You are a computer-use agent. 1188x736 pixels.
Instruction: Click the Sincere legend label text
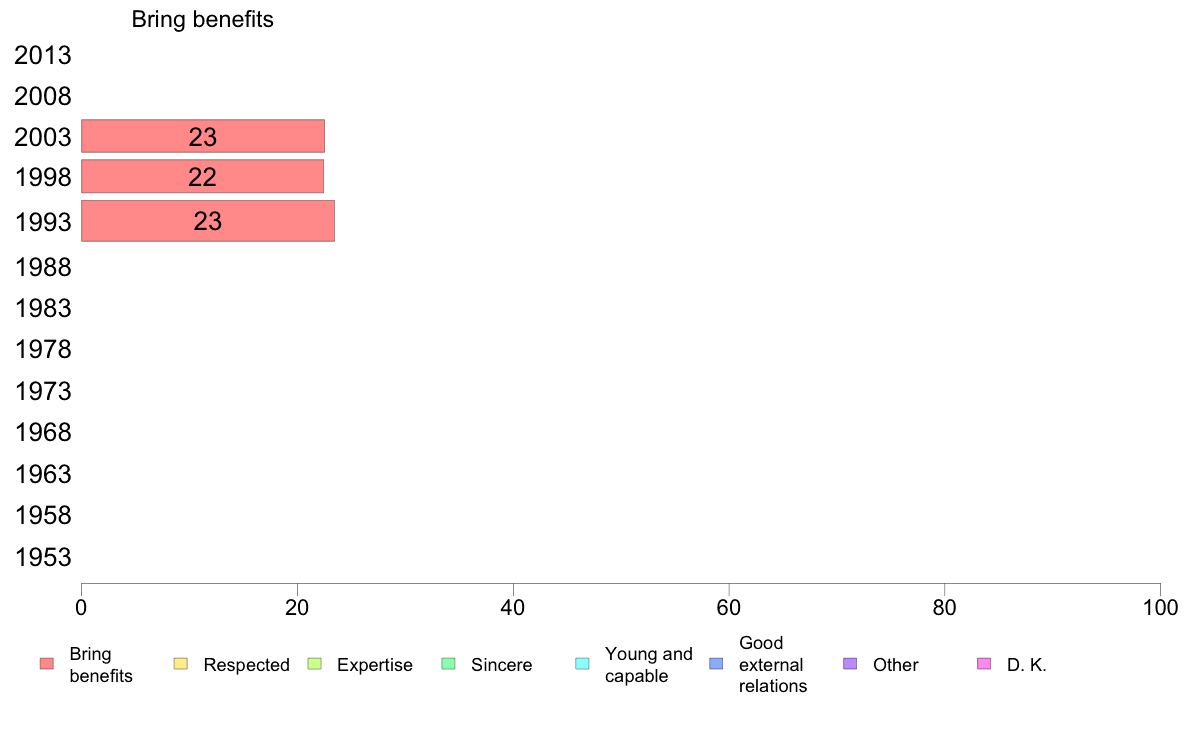pos(502,665)
